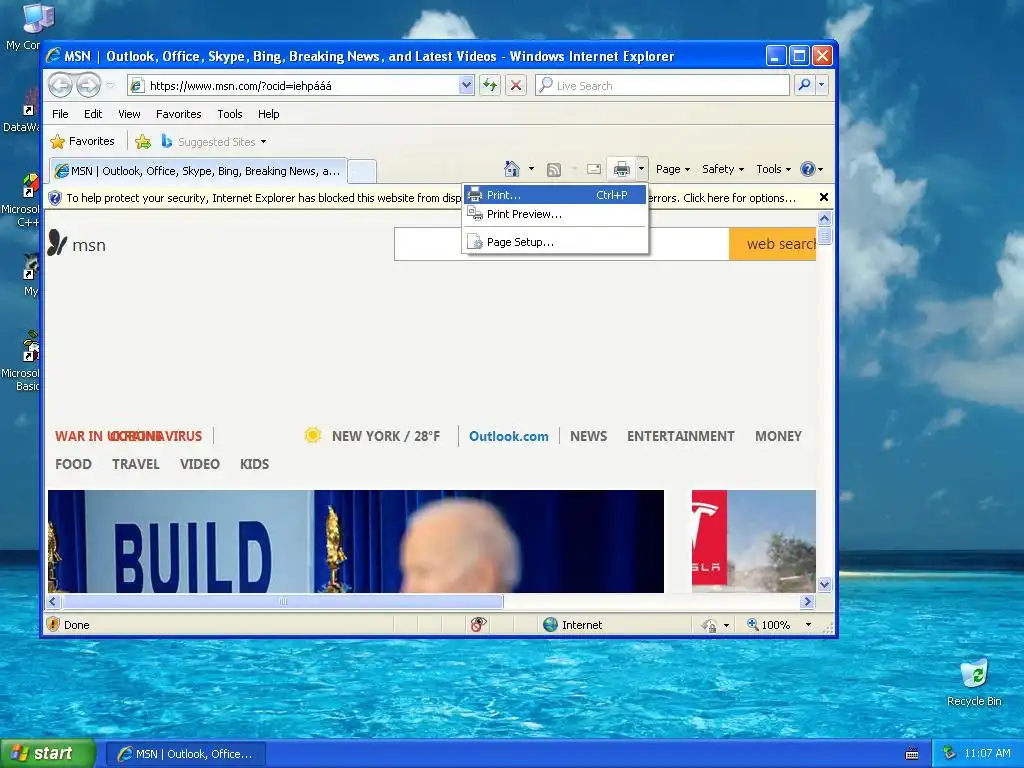The image size is (1024, 768).
Task: Collapse the Print dropdown arrow
Action: tap(641, 169)
